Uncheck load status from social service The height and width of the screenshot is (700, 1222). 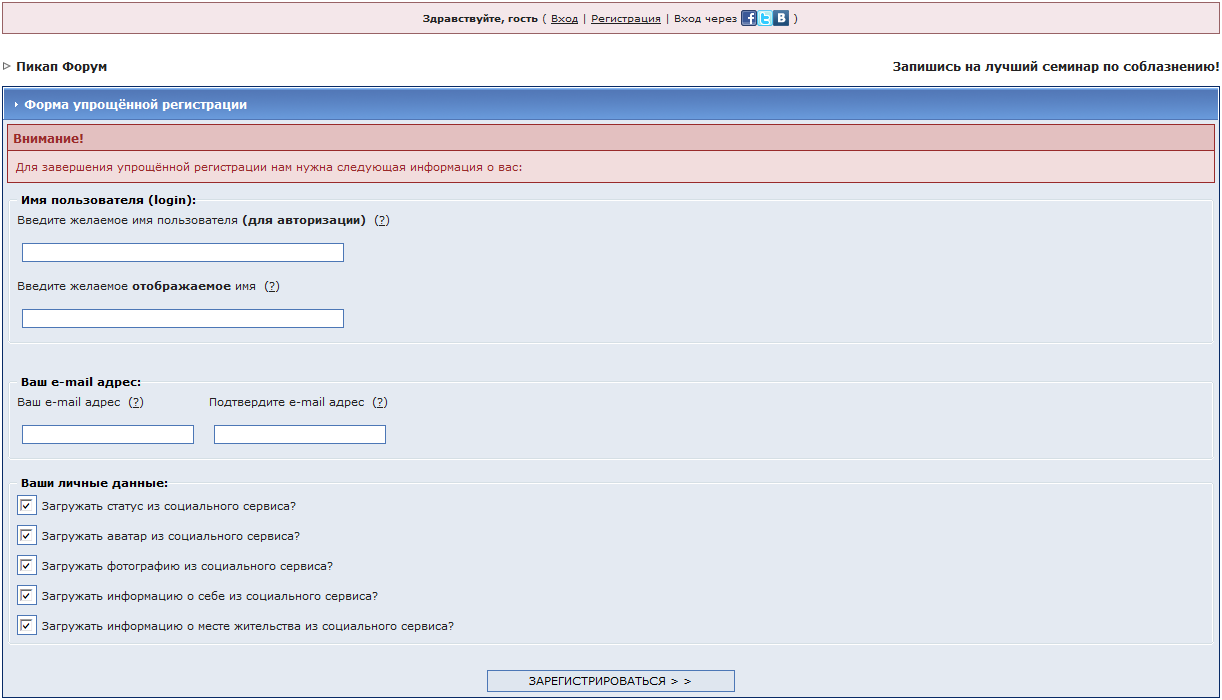click(27, 505)
